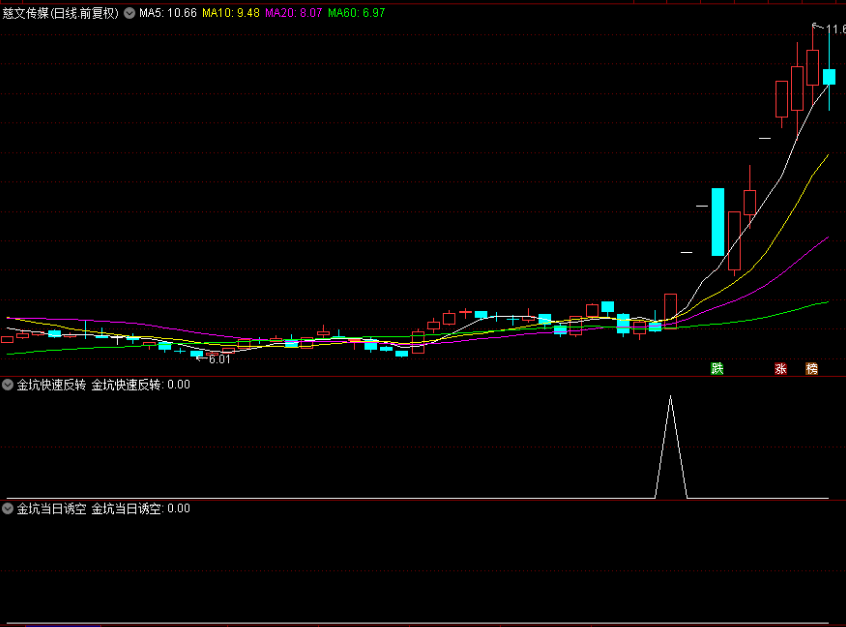Viewport: 846px width, 627px height.
Task: Click the 金坑快速反转 indicator name label
Action: (51, 385)
